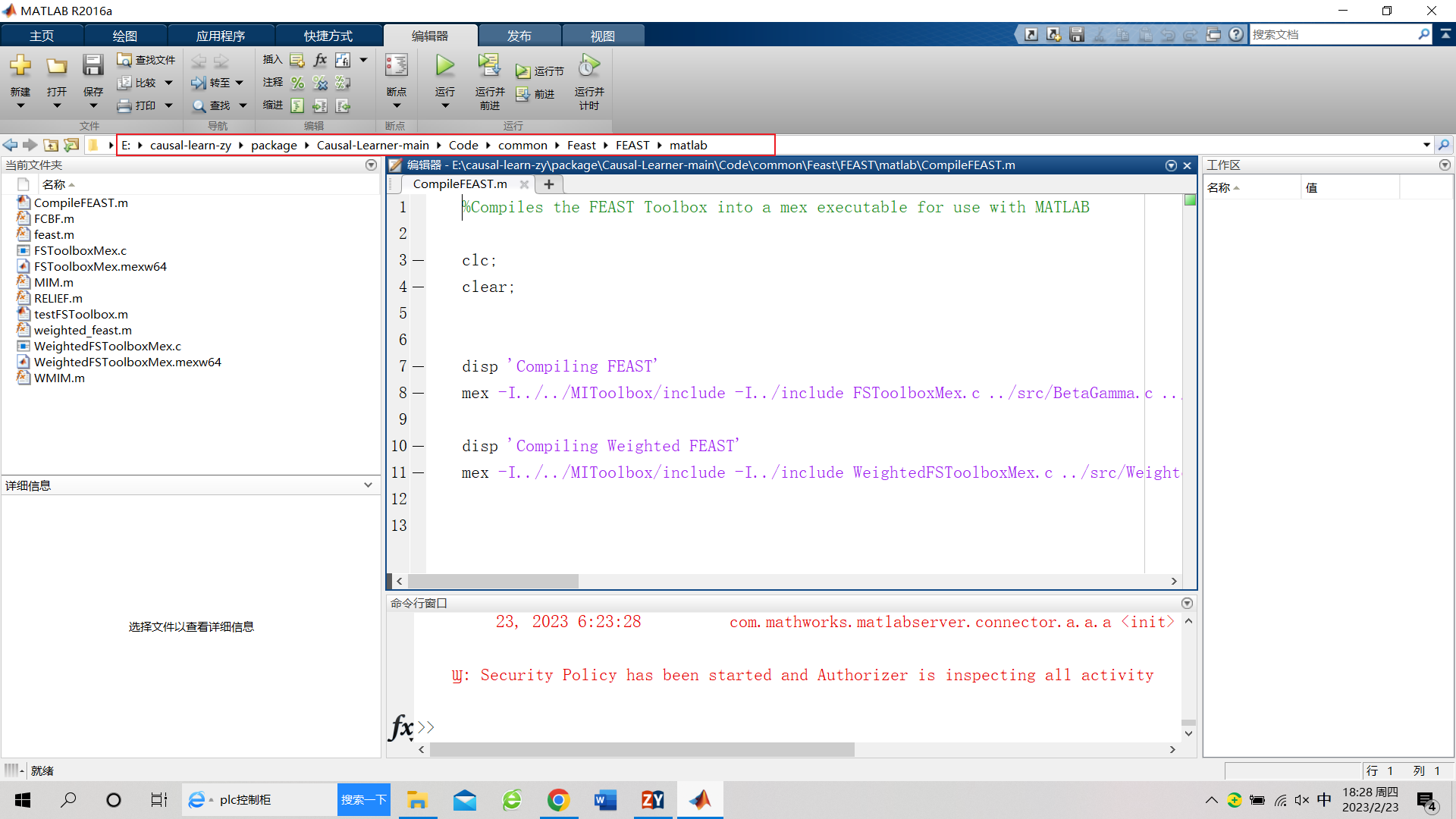Insert function using the fx icon

point(320,60)
